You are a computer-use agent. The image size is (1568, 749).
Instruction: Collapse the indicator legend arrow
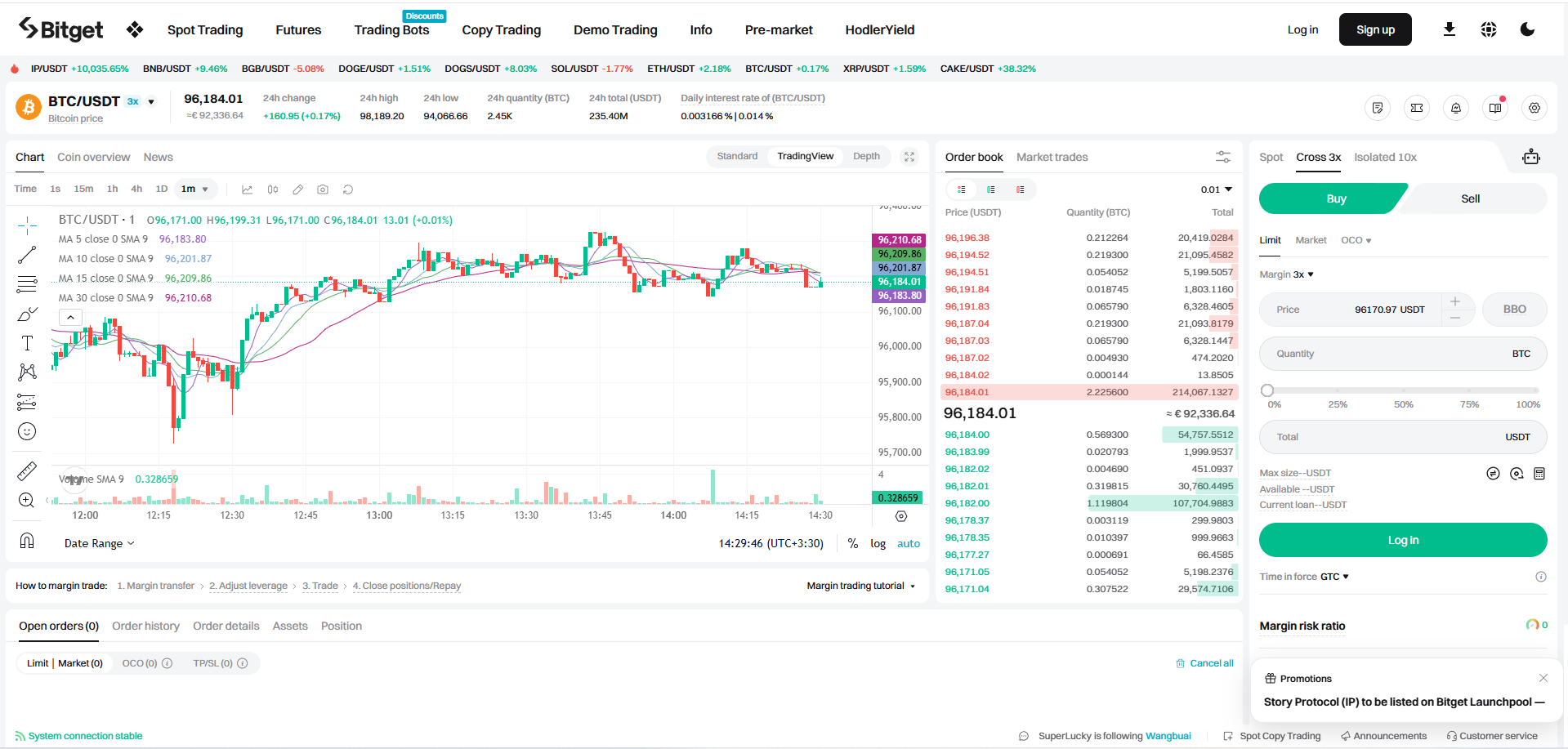70,317
